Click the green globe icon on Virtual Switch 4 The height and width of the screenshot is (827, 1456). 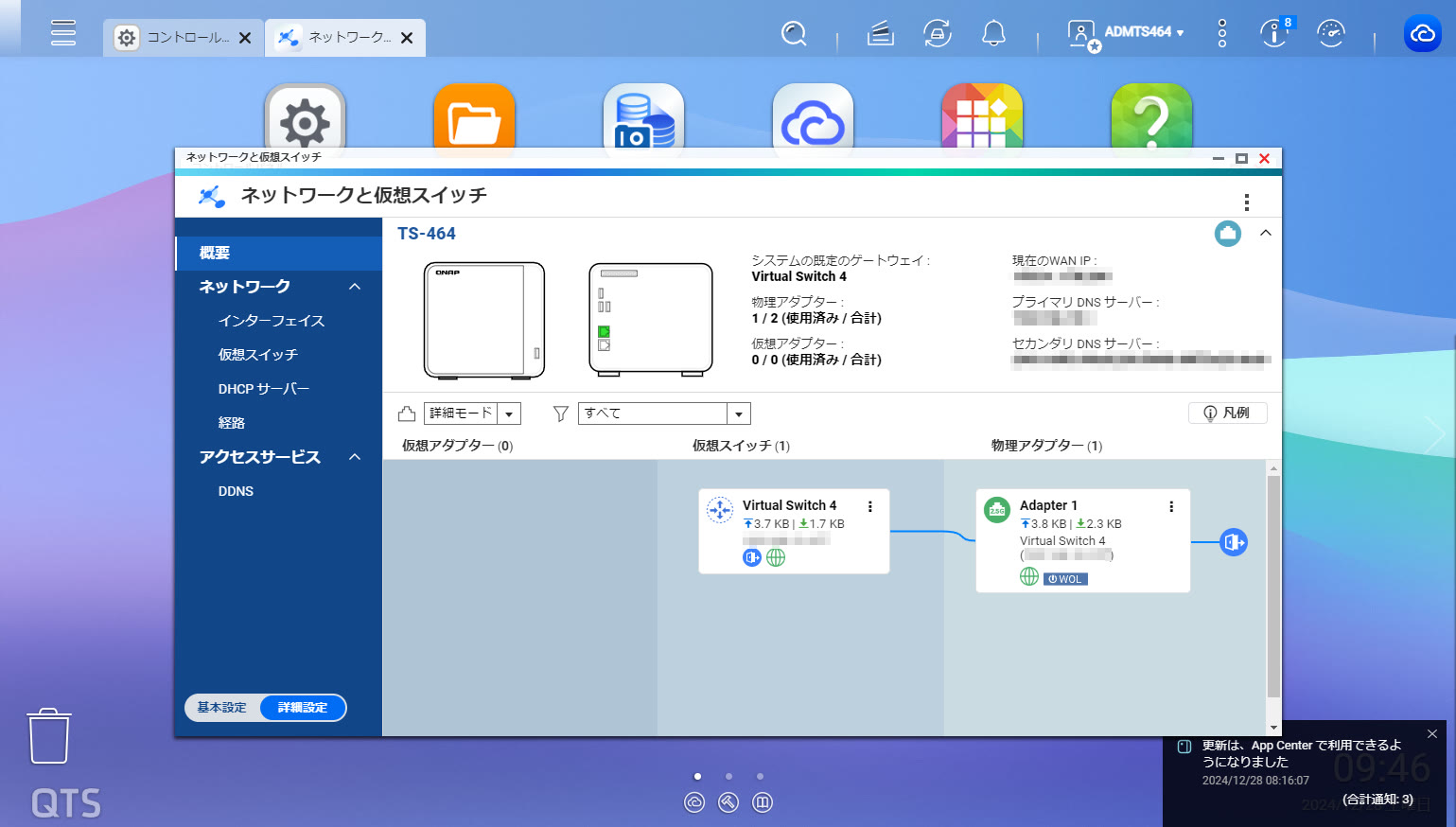(776, 557)
